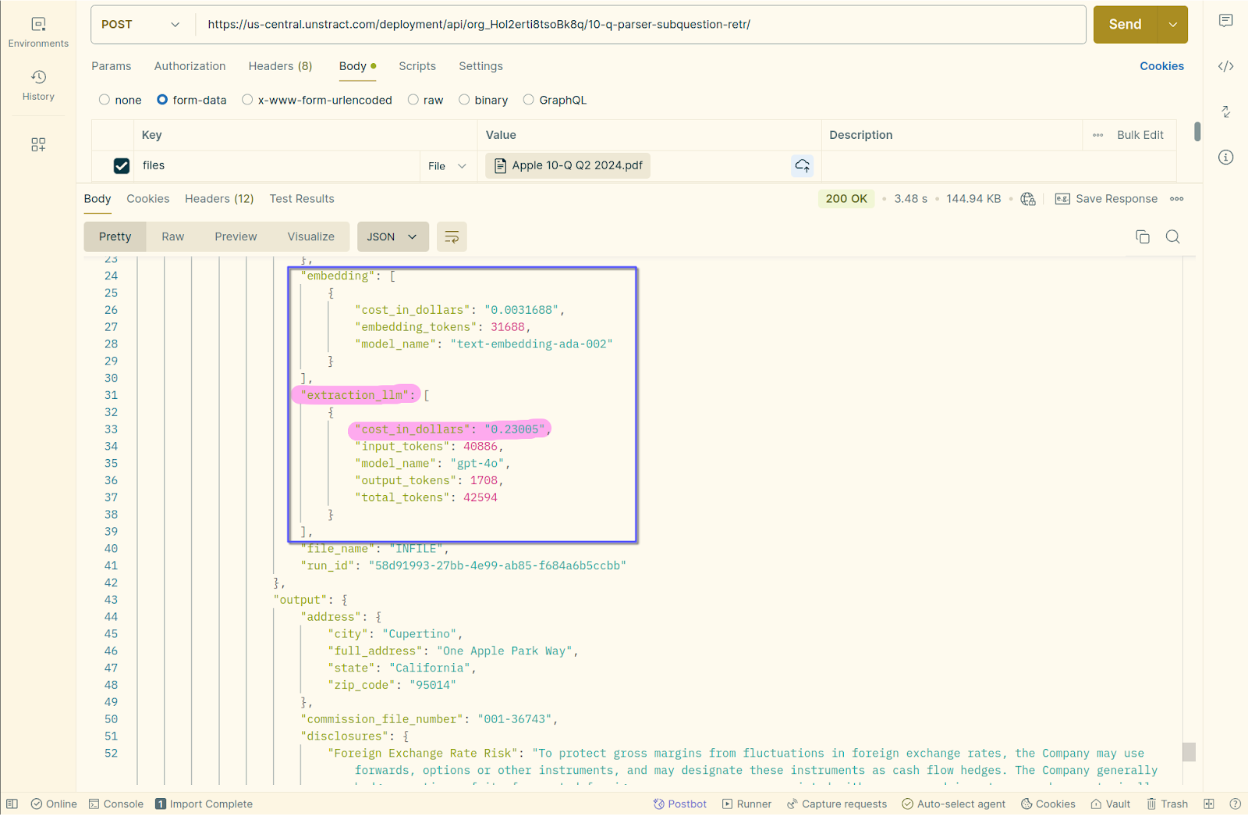
Task: Open the Cookies link under Send
Action: pyautogui.click(x=1161, y=66)
